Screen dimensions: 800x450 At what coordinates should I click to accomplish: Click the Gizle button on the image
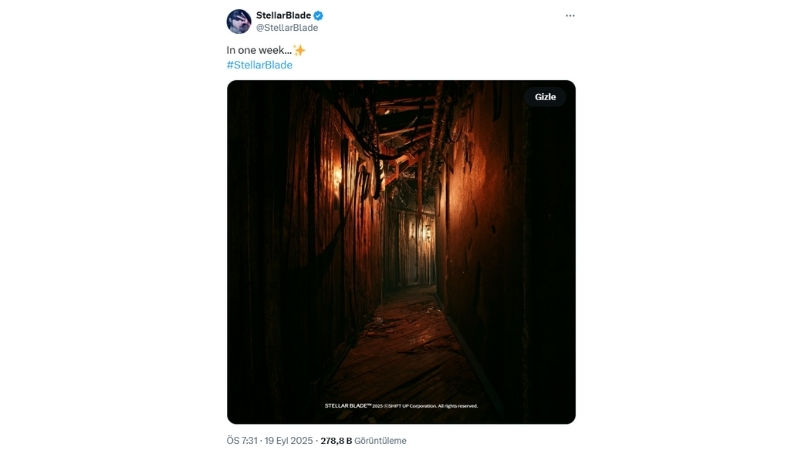click(545, 97)
